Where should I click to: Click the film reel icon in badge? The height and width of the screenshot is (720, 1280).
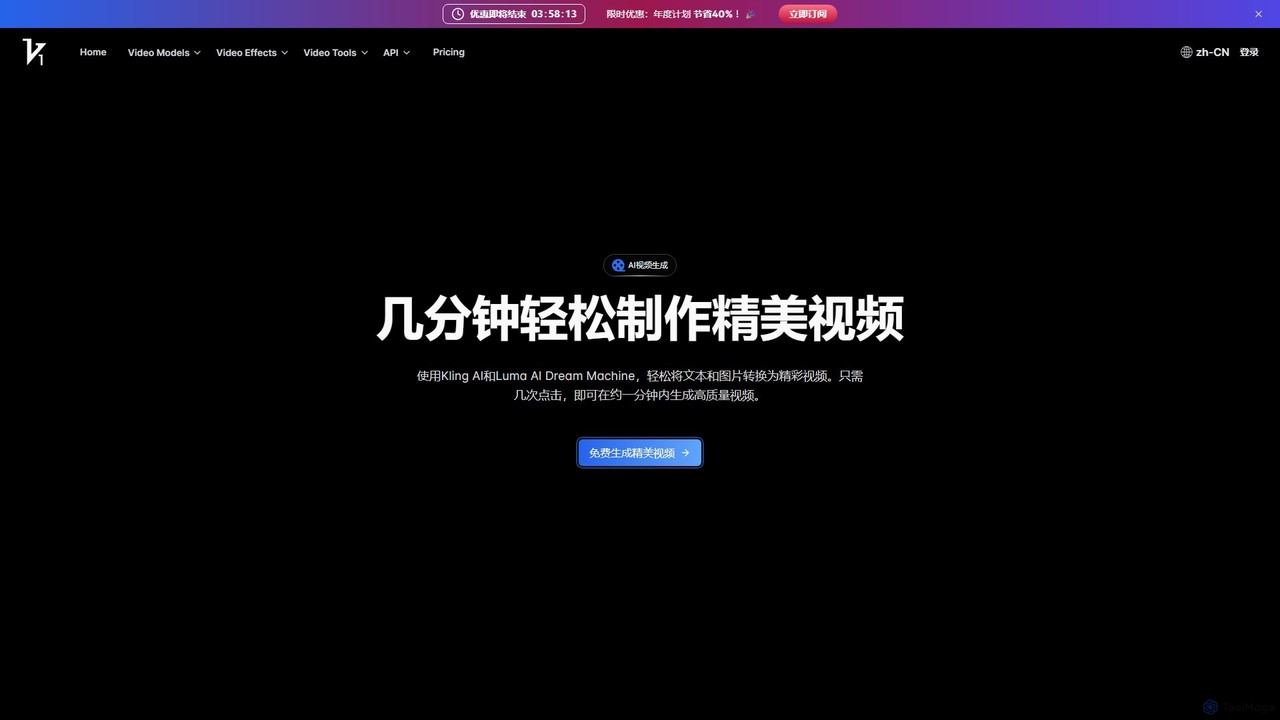[618, 265]
